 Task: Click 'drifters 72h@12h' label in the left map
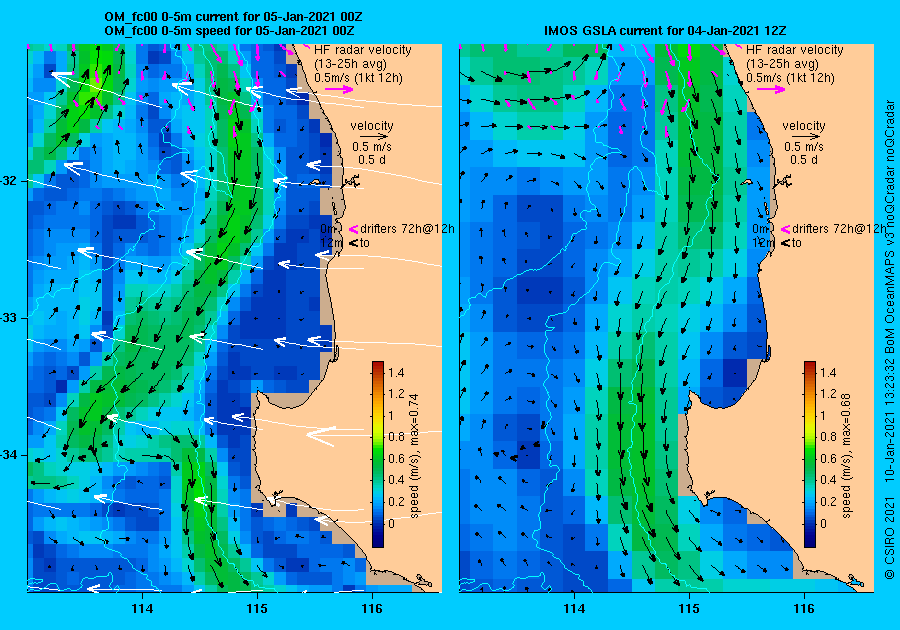tap(408, 229)
